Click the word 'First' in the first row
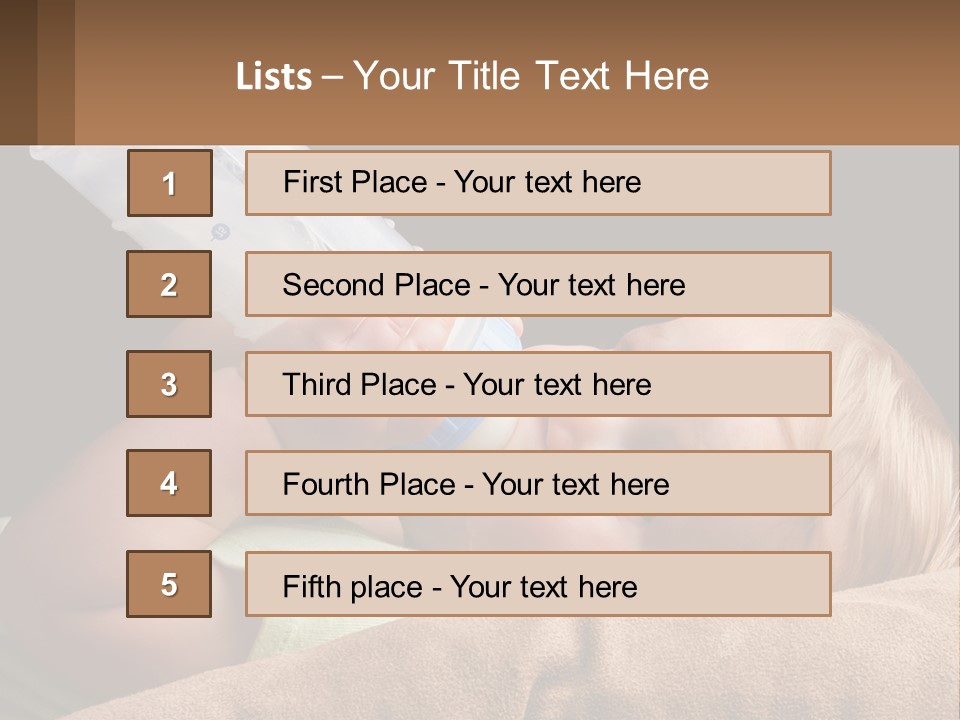This screenshot has width=960, height=720. pyautogui.click(x=311, y=182)
